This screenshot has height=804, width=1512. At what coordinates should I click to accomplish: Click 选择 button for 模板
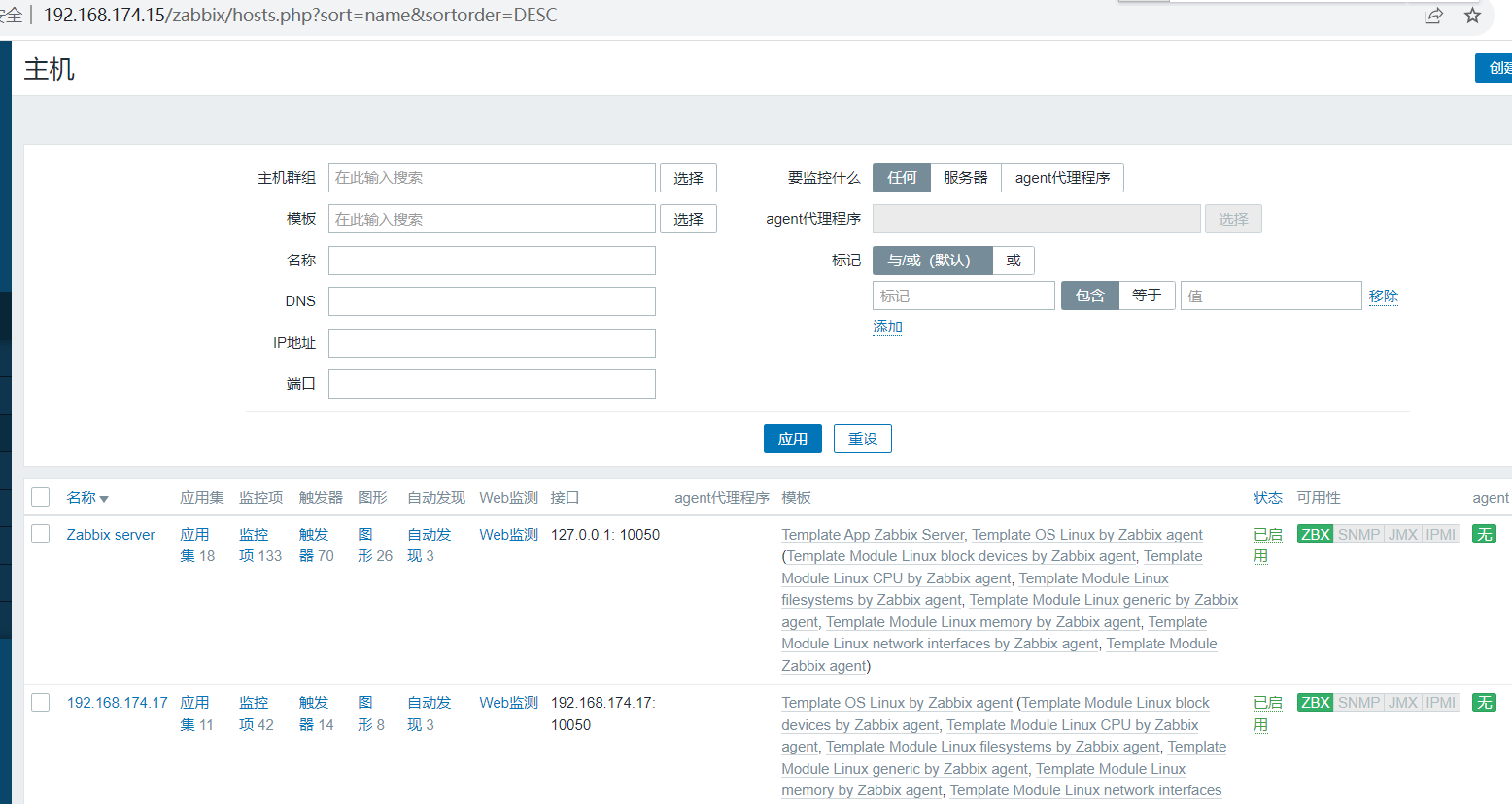[x=688, y=219]
